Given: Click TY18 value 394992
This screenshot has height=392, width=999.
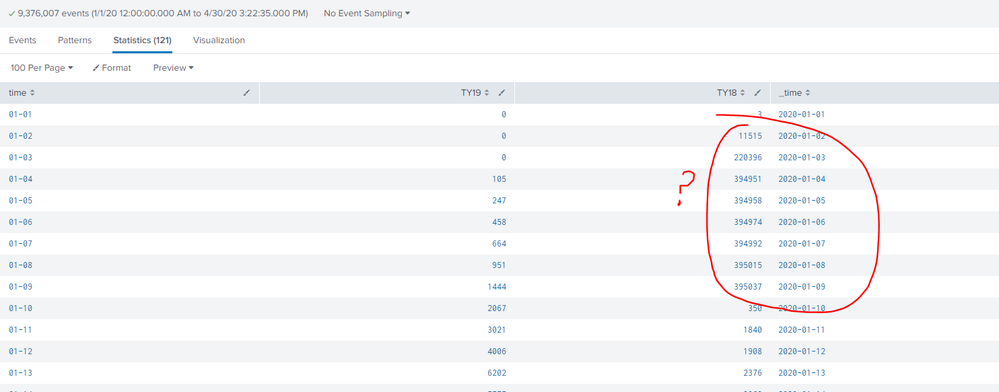Looking at the screenshot, I should click(x=749, y=243).
